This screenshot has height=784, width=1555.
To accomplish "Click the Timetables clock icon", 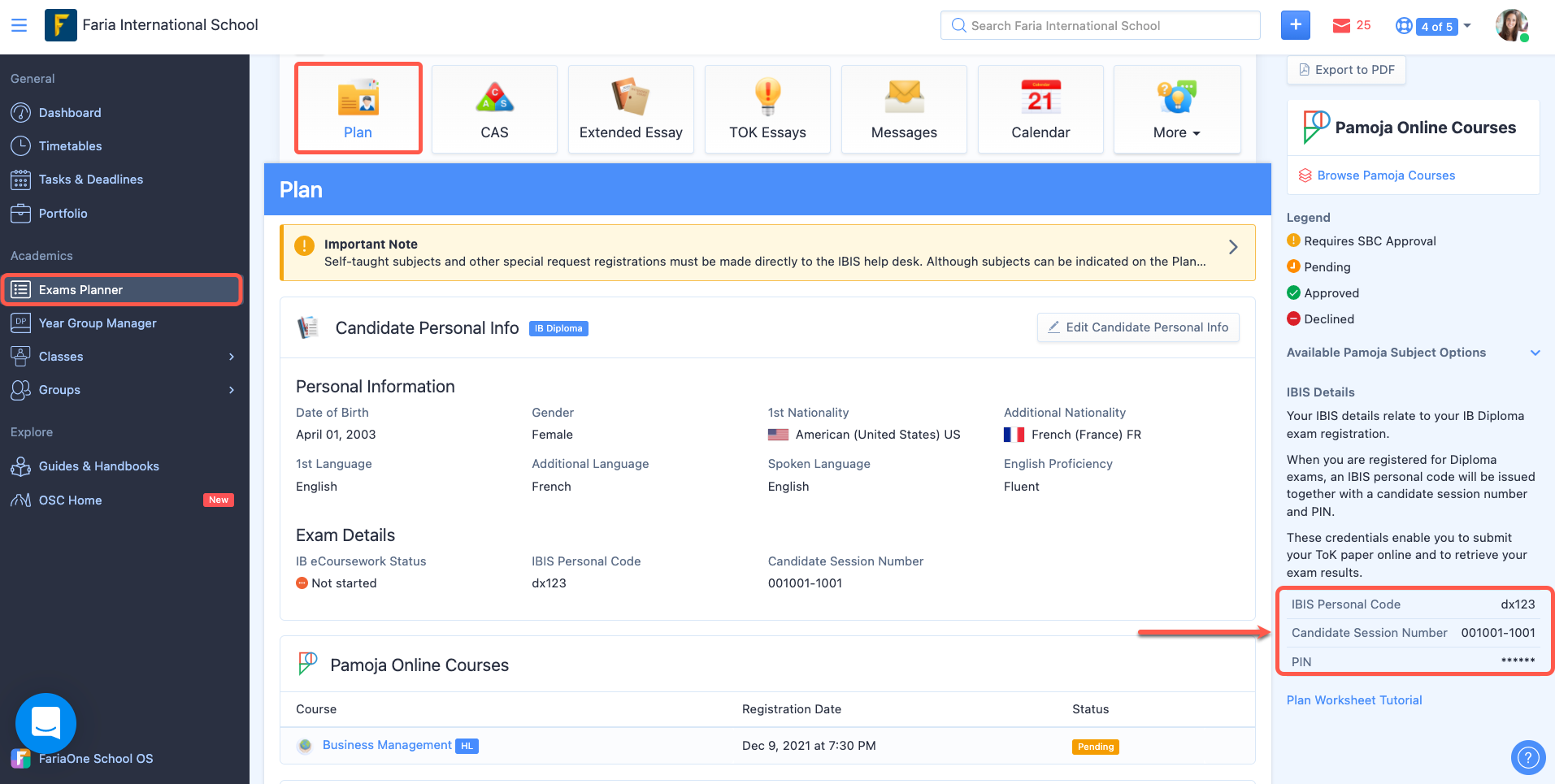I will [x=20, y=146].
